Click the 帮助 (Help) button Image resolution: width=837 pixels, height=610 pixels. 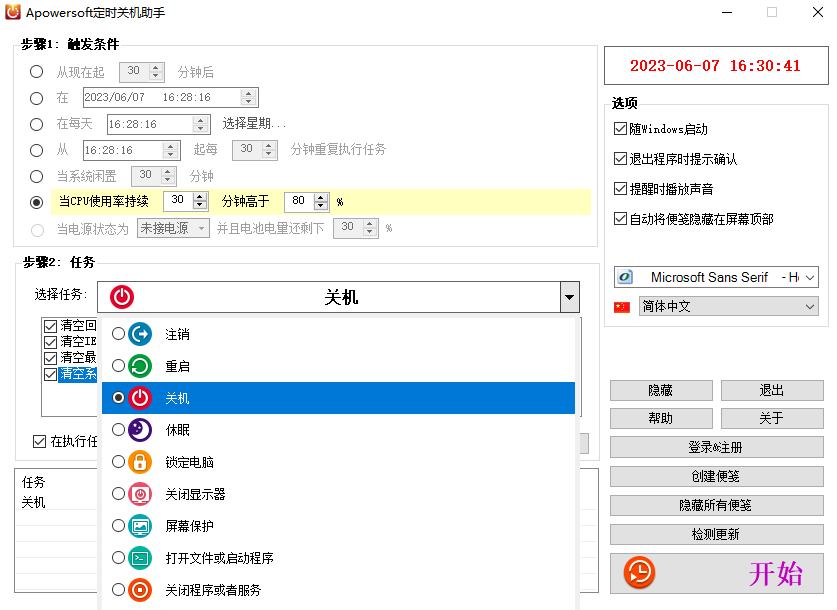[661, 418]
